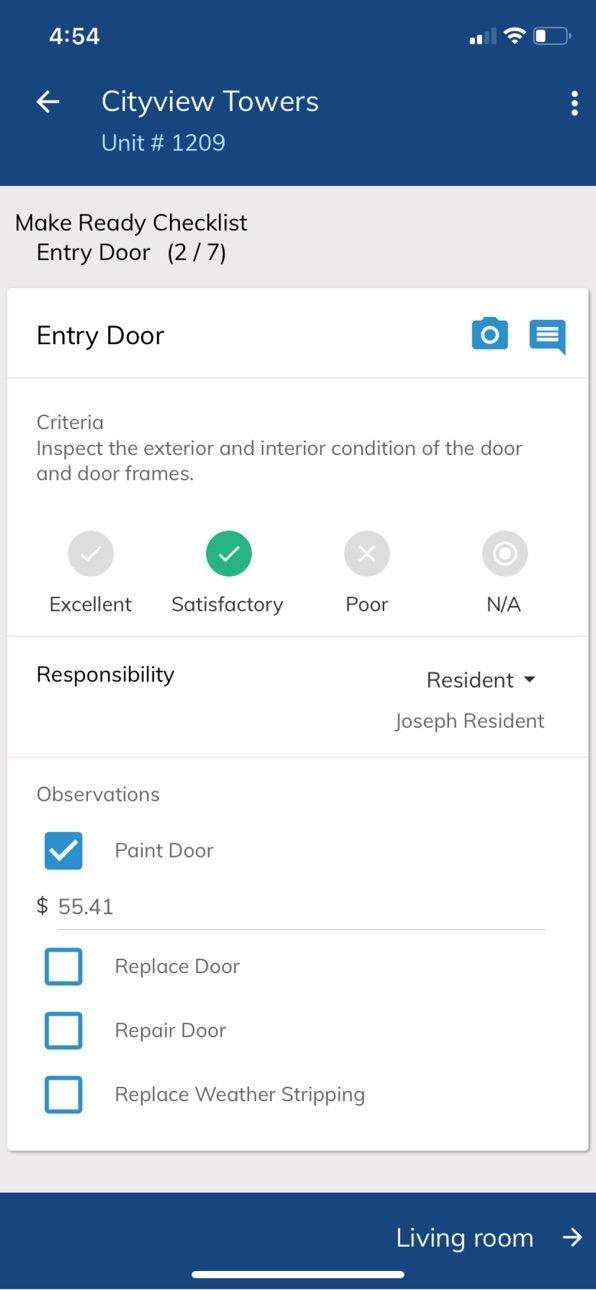Select the Poor rating X icon
Screen dimensions: 596x1290
tap(367, 553)
